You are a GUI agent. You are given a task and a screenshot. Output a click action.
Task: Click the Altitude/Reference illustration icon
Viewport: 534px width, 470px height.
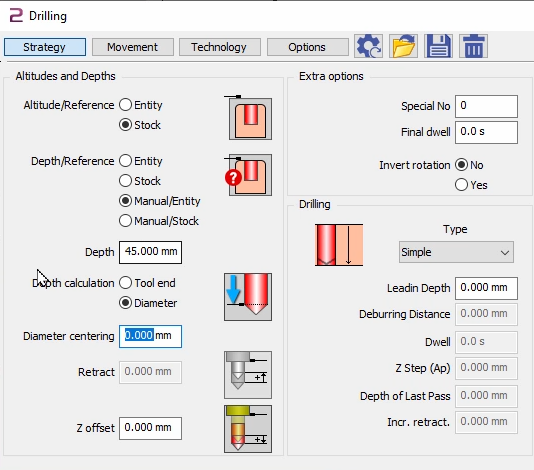point(250,118)
